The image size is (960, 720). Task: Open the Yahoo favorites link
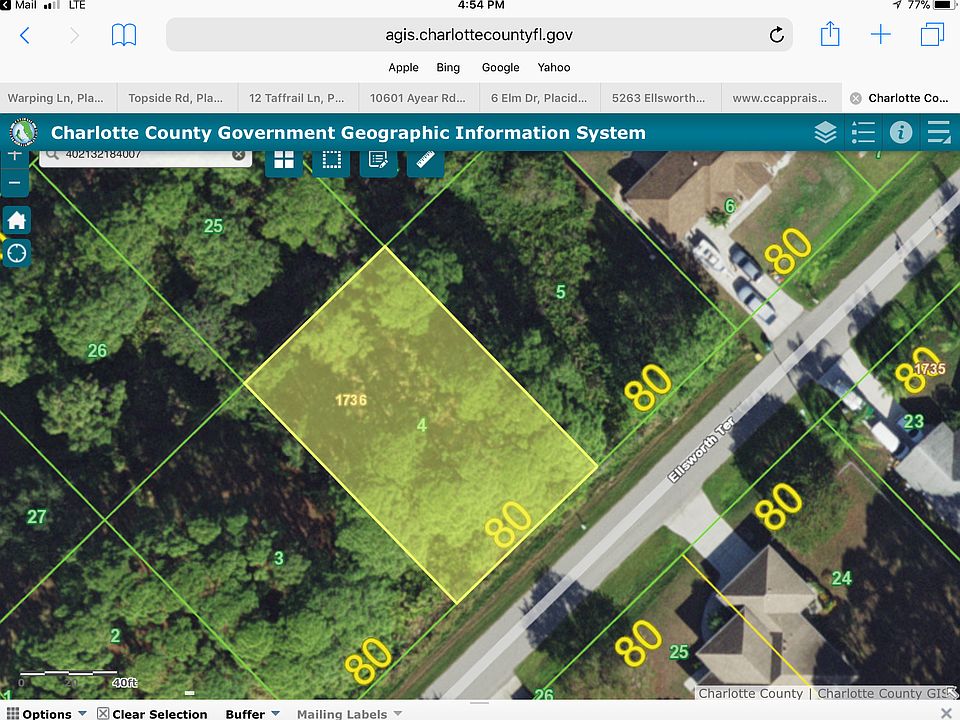[553, 67]
